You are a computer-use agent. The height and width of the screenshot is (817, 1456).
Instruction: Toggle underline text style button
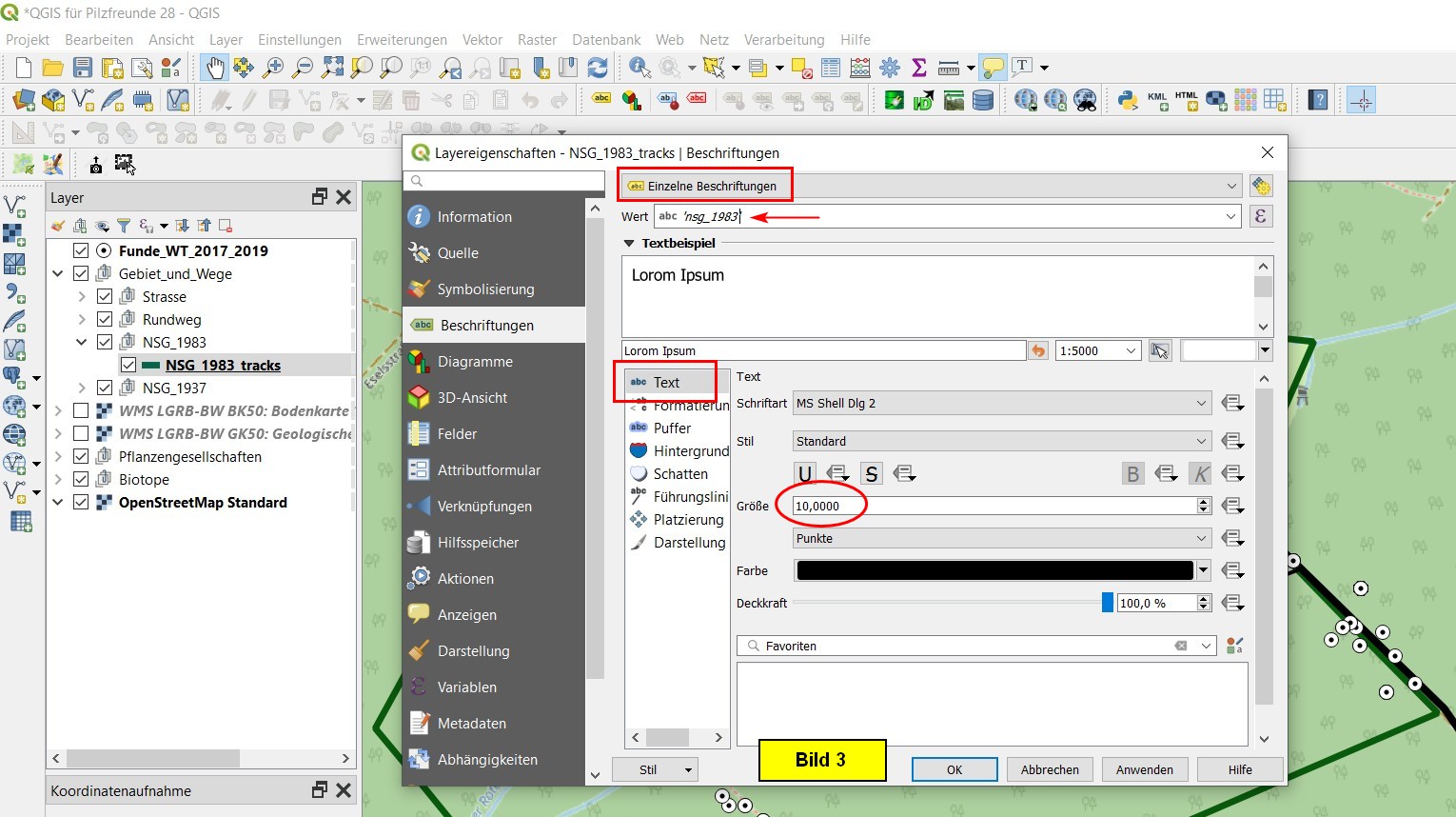(x=805, y=474)
